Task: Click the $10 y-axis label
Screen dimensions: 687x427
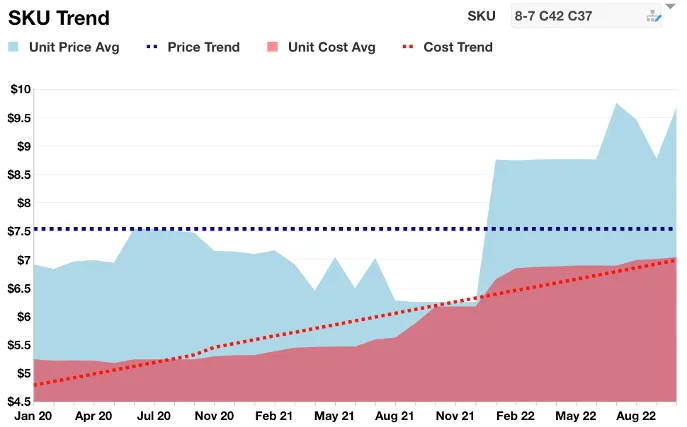Action: (x=21, y=89)
